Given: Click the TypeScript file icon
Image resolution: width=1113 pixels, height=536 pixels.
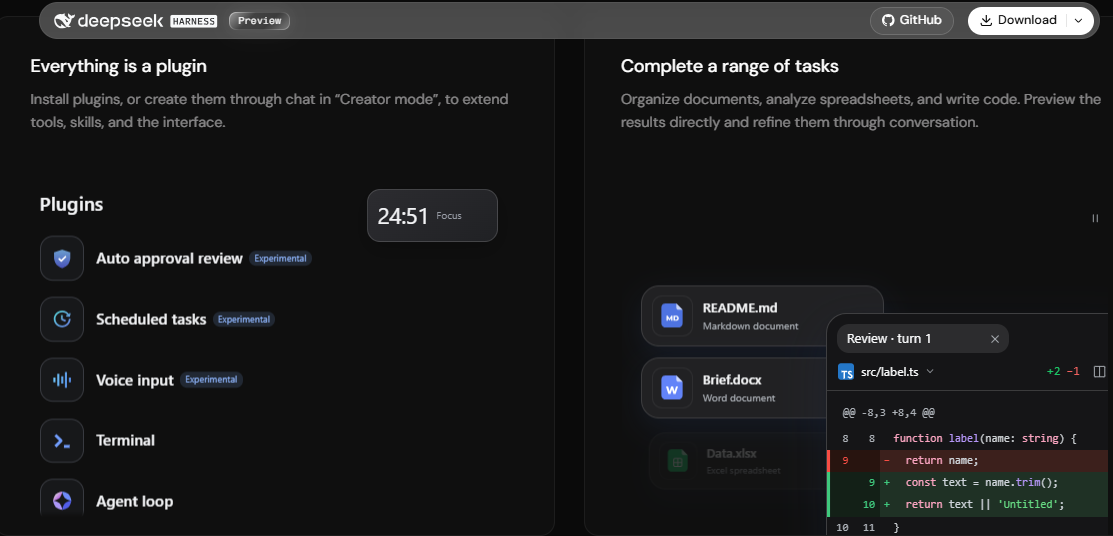Looking at the screenshot, I should (x=845, y=372).
